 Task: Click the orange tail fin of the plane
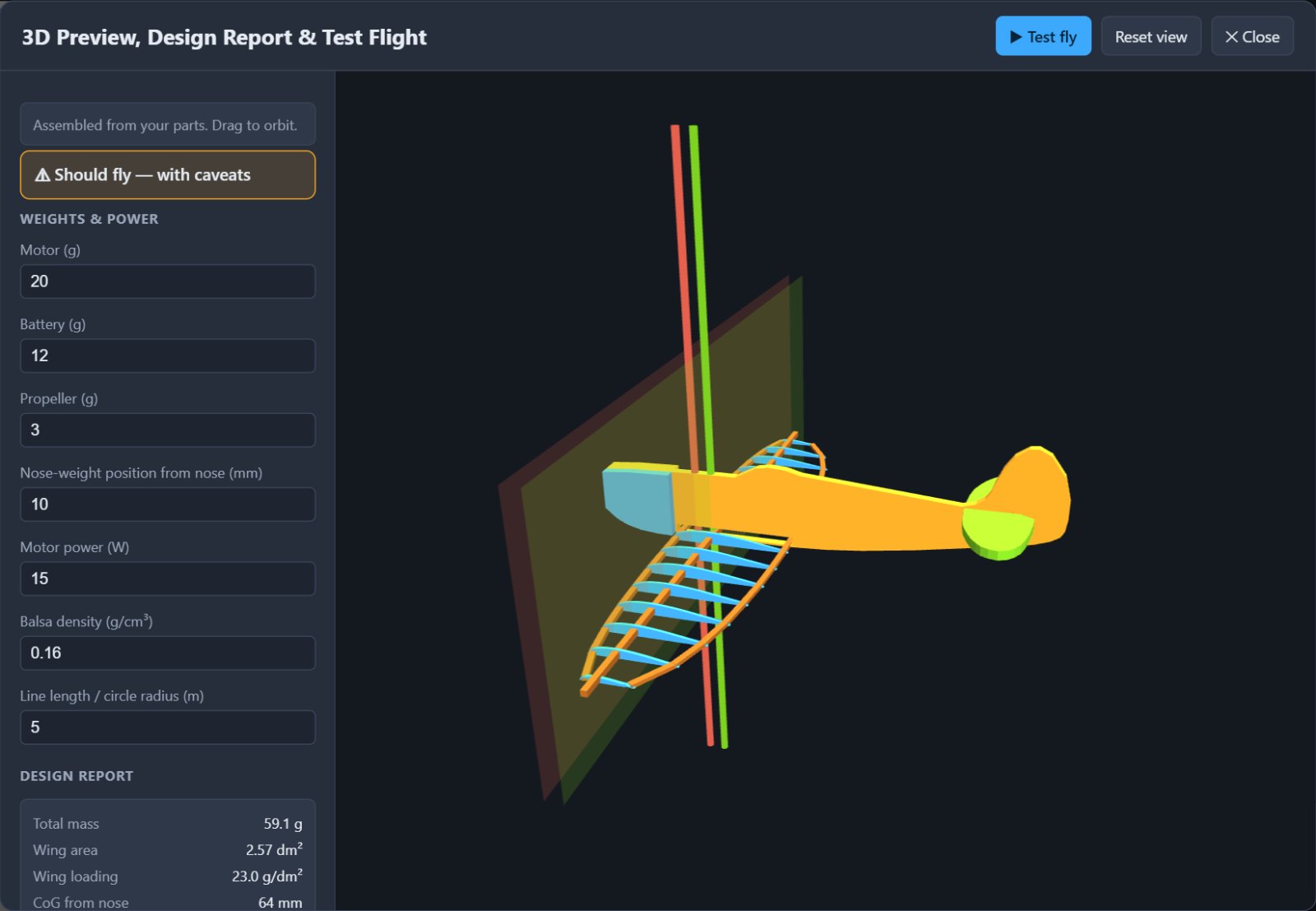tap(1036, 494)
